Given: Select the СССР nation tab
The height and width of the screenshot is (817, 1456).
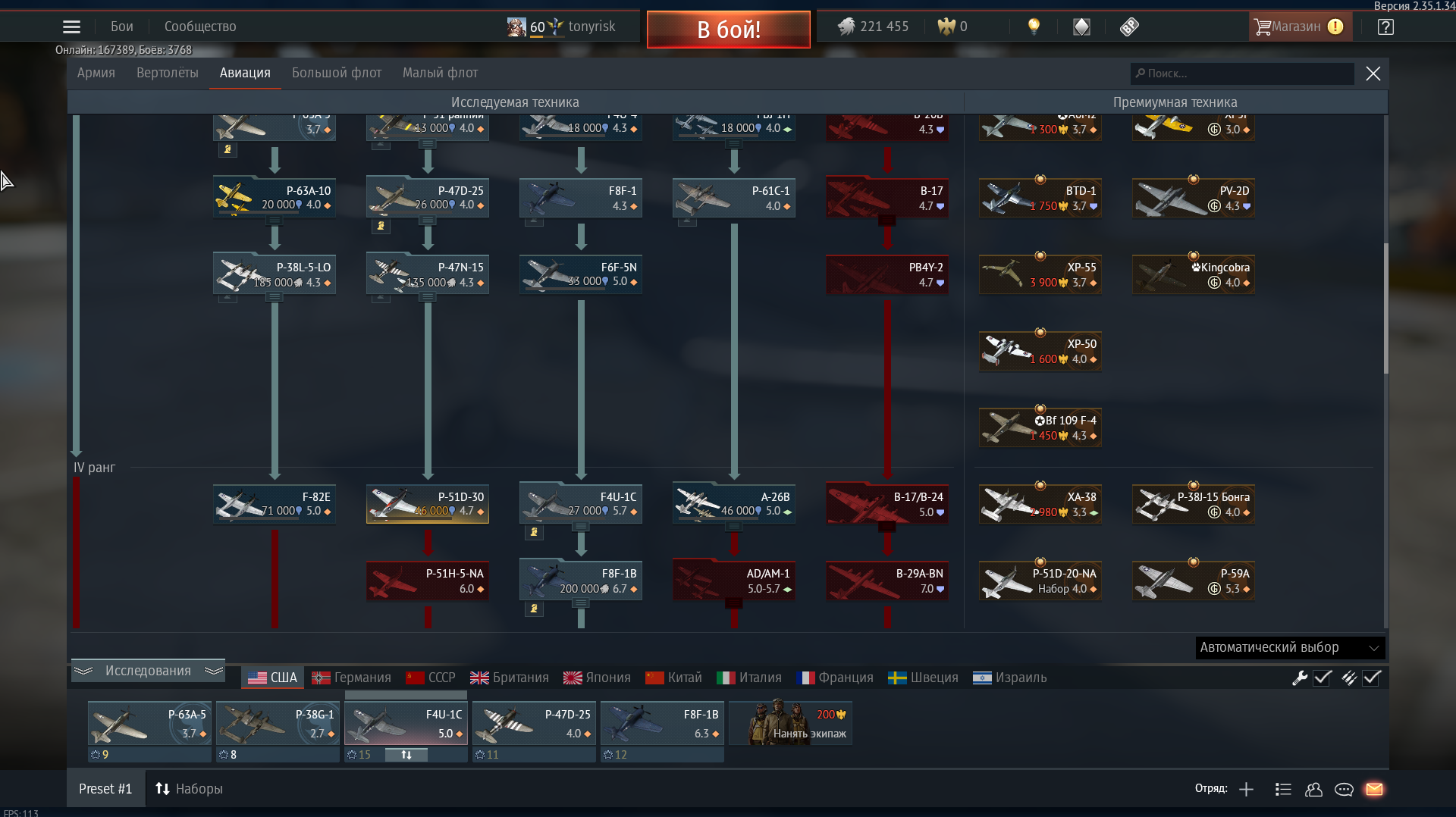Looking at the screenshot, I should click(431, 678).
